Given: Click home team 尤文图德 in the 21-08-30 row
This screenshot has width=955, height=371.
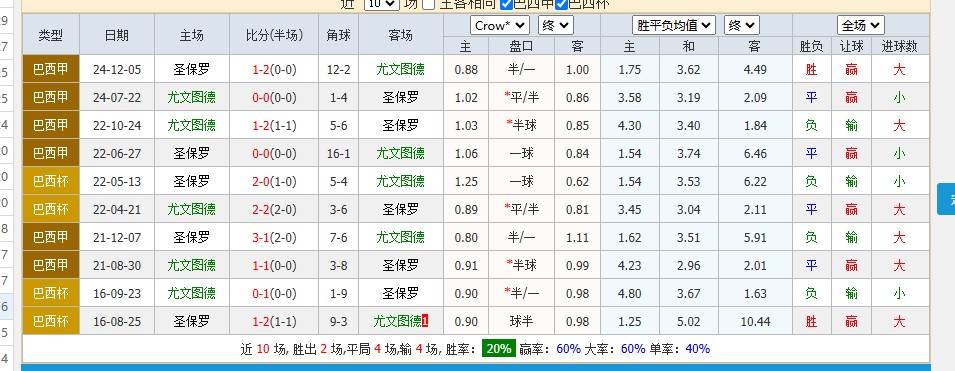Looking at the screenshot, I should [x=191, y=266].
